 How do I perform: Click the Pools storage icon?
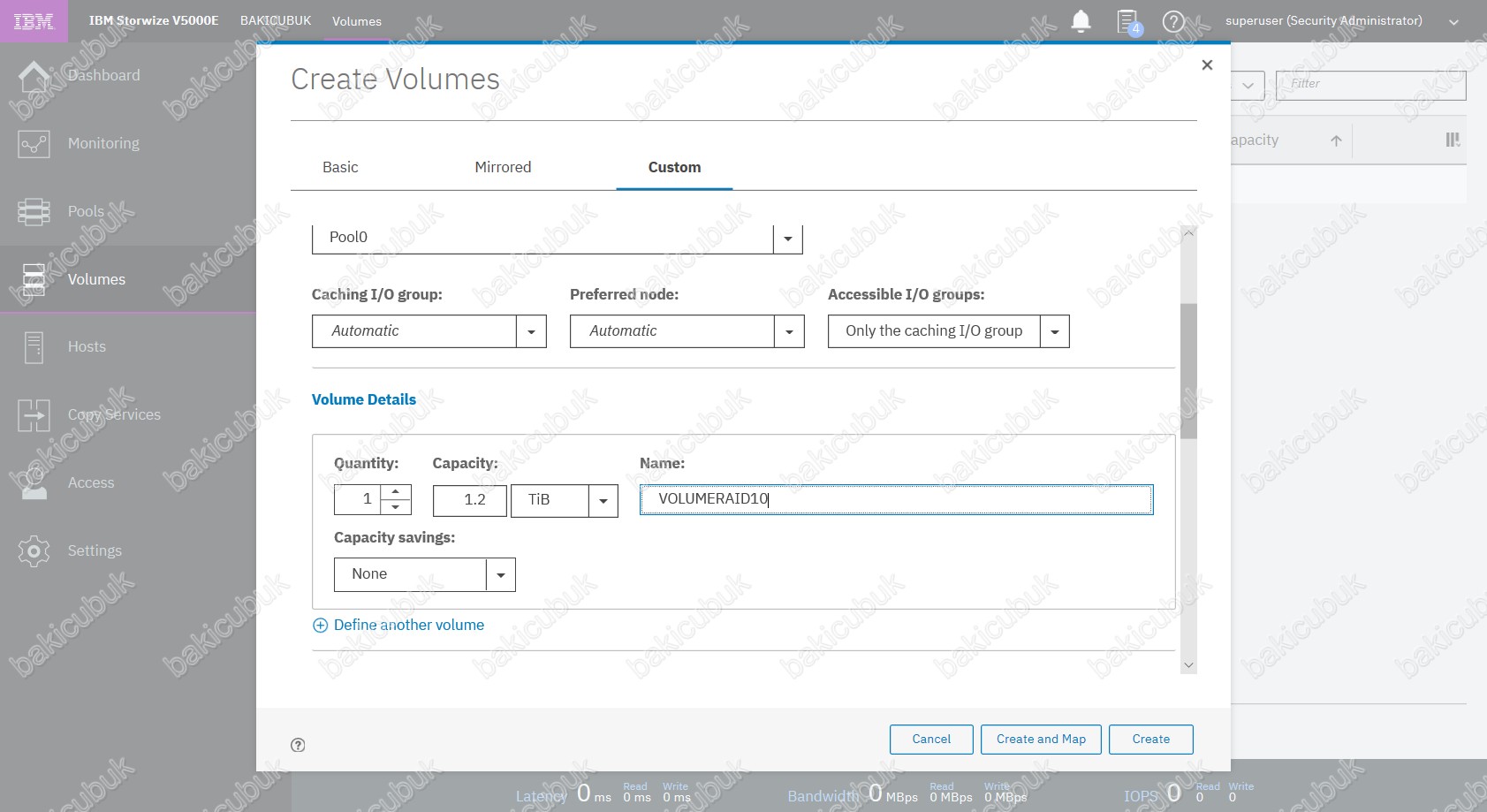point(34,212)
